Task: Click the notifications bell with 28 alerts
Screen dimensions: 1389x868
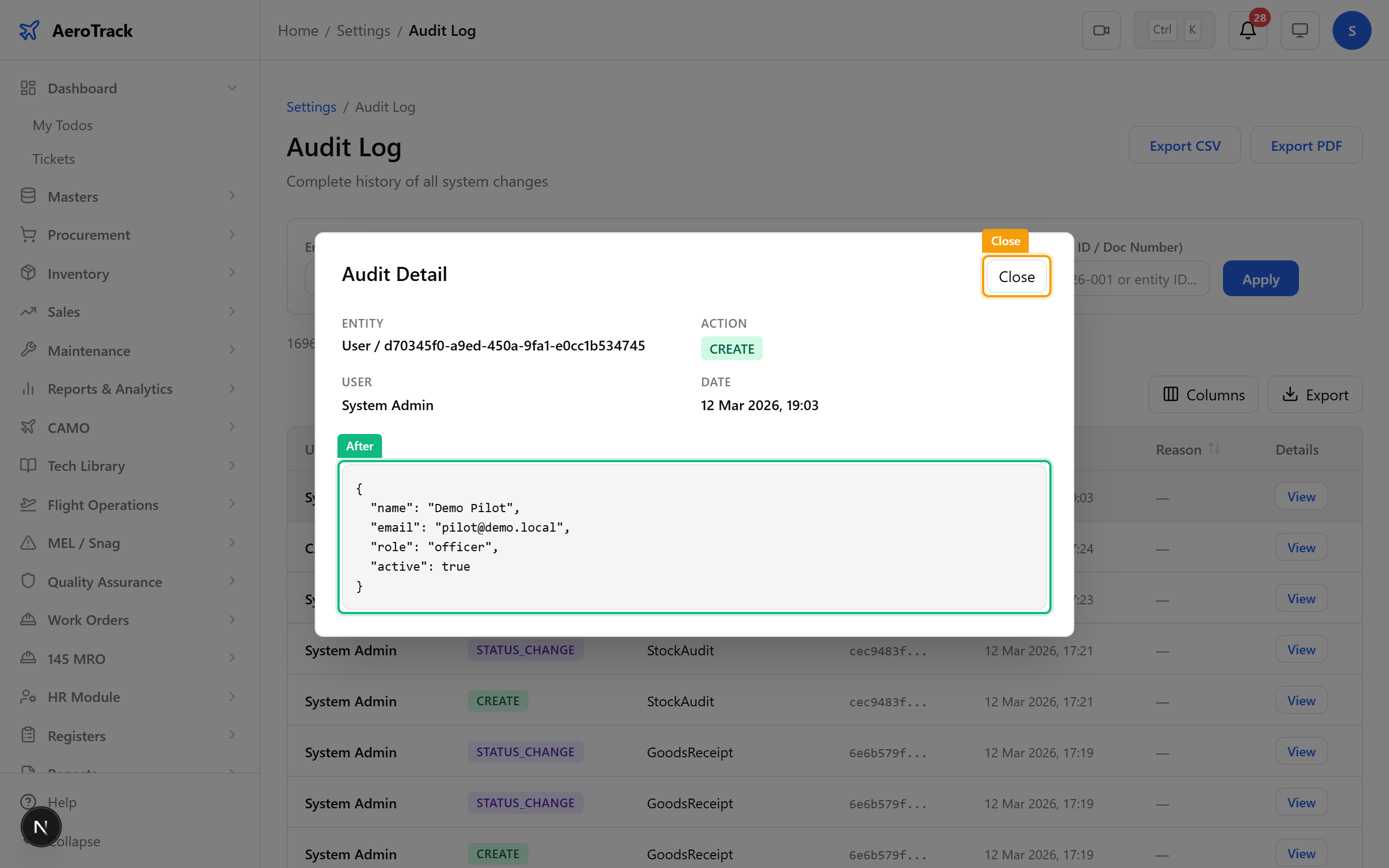Action: pyautogui.click(x=1247, y=30)
